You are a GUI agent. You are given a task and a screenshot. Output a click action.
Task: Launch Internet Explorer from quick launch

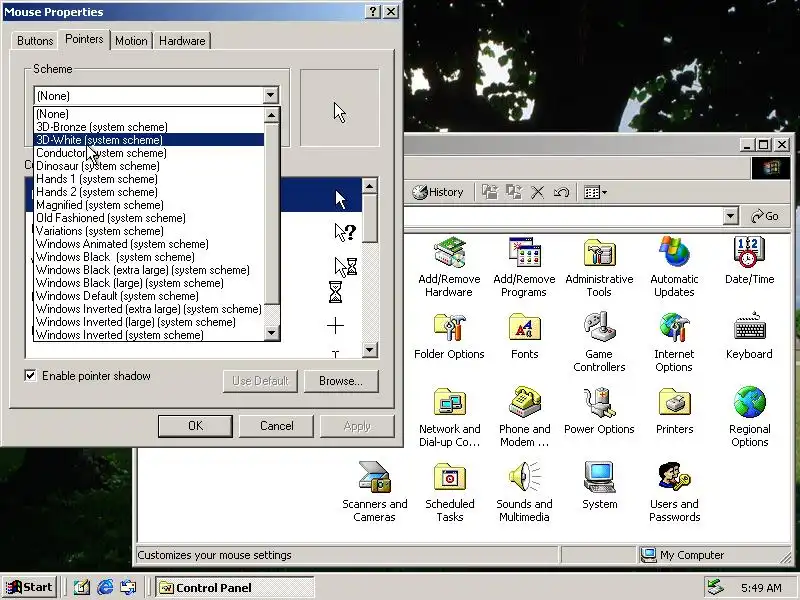click(105, 587)
